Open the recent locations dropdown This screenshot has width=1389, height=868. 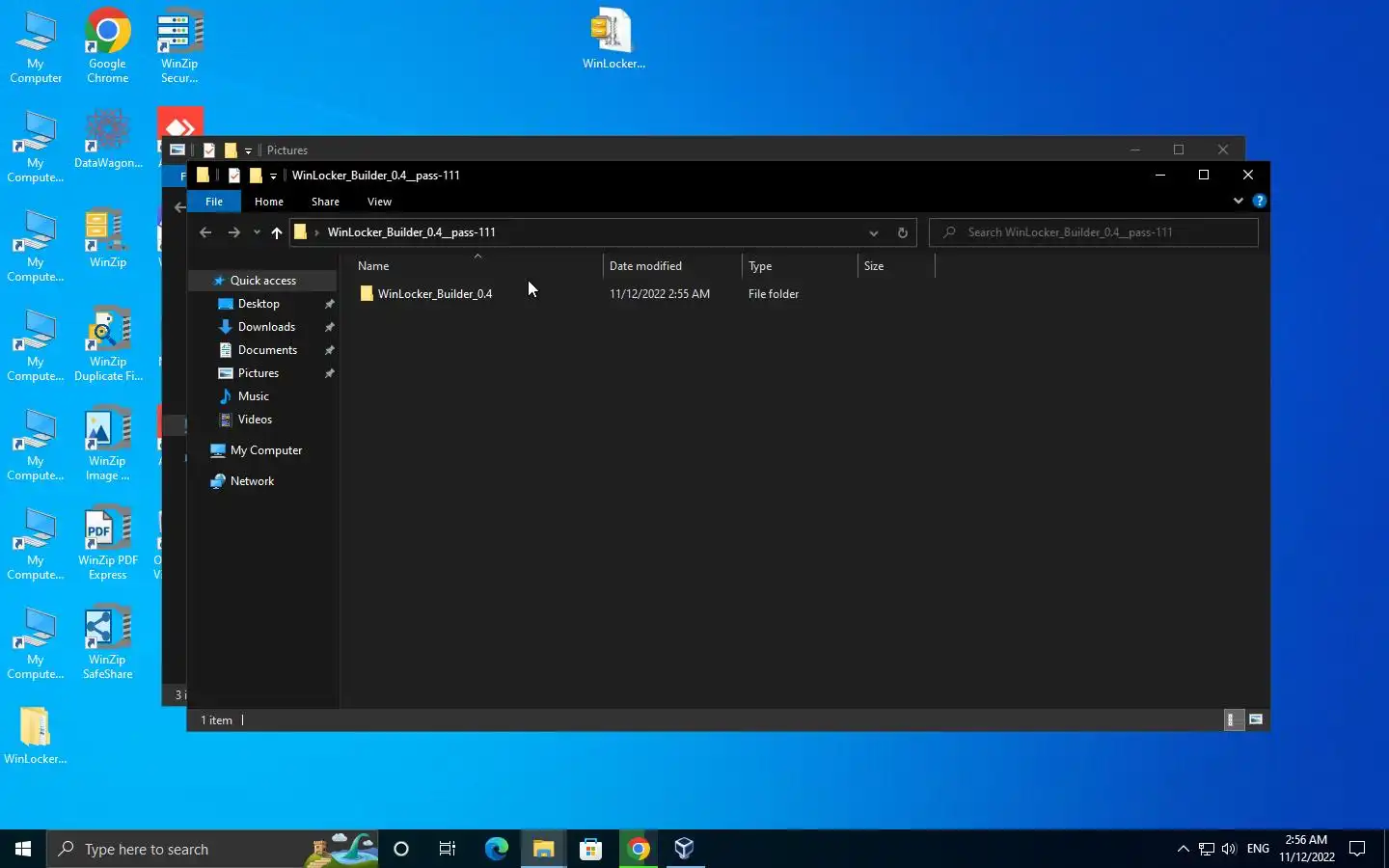click(257, 232)
